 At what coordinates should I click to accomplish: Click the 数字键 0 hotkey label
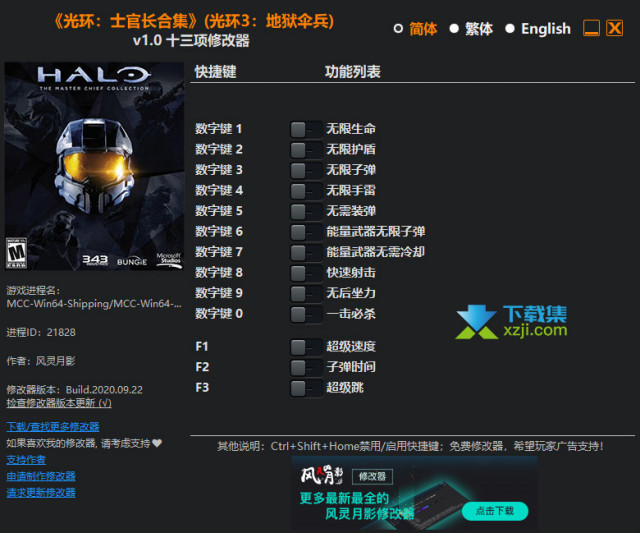tap(219, 313)
